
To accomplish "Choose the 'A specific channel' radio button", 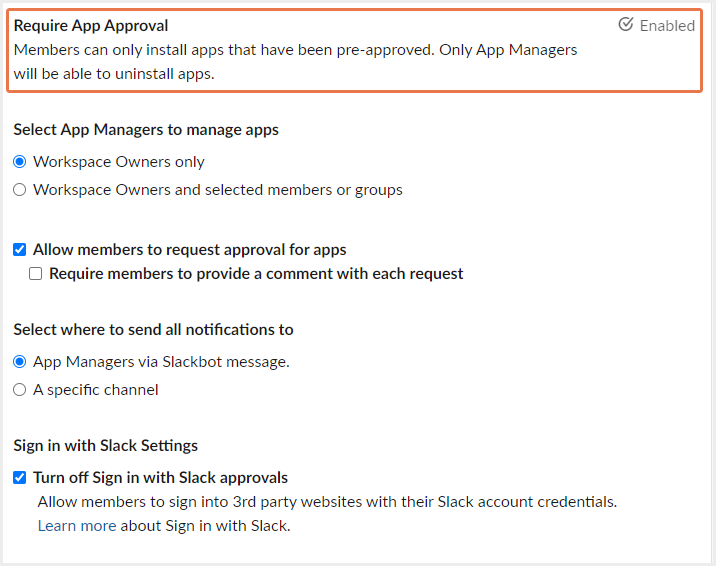I will point(20,390).
